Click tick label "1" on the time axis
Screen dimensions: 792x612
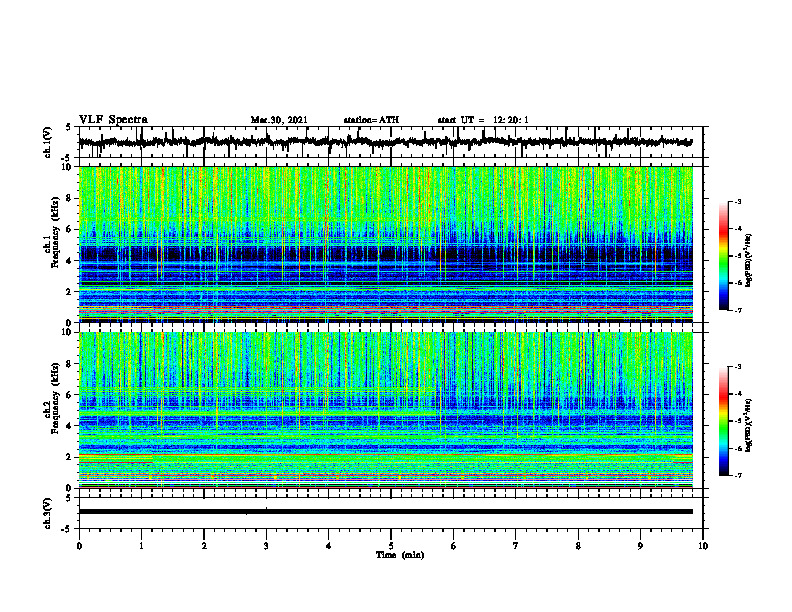[x=141, y=546]
